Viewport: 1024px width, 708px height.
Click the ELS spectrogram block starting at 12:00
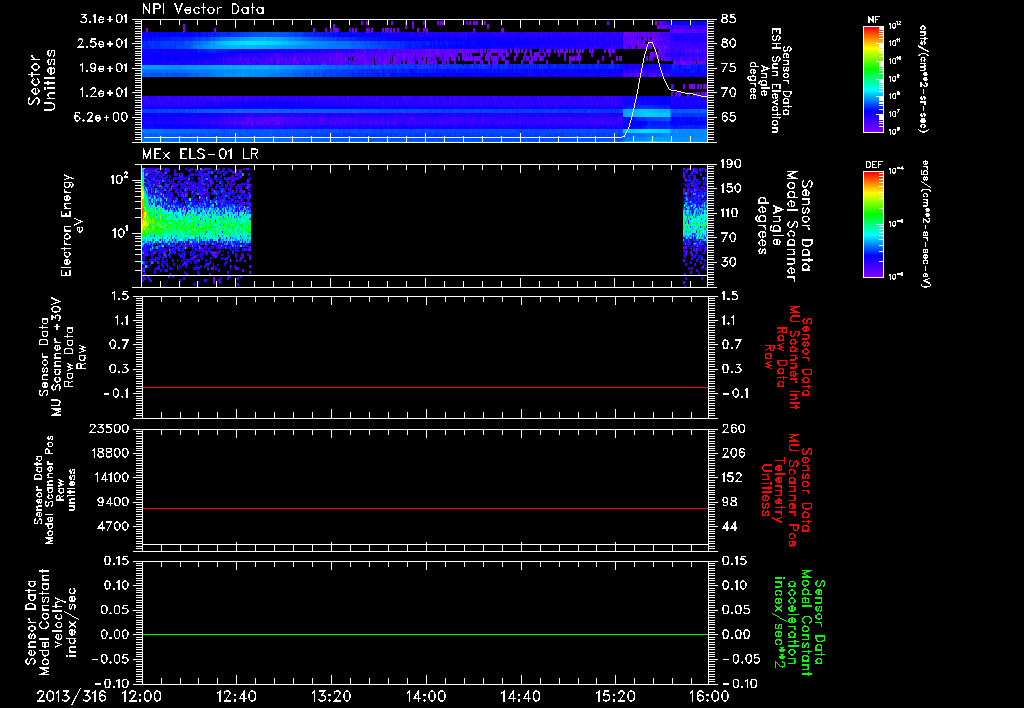pos(196,225)
